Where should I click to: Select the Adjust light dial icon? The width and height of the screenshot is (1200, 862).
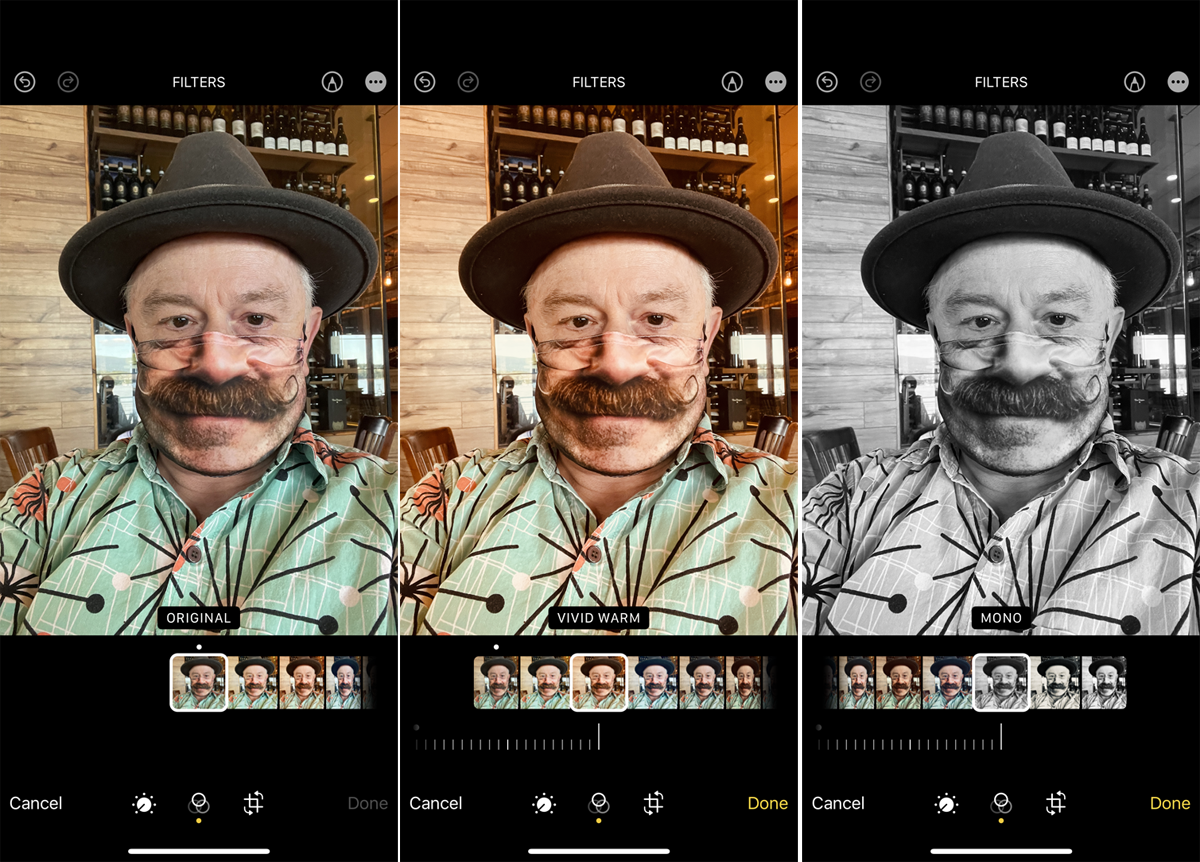(143, 803)
